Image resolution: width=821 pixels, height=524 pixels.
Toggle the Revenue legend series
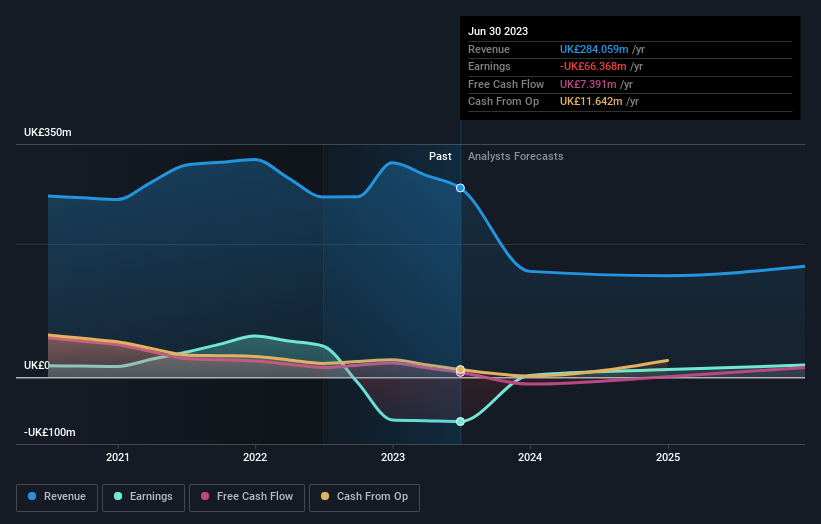point(57,497)
